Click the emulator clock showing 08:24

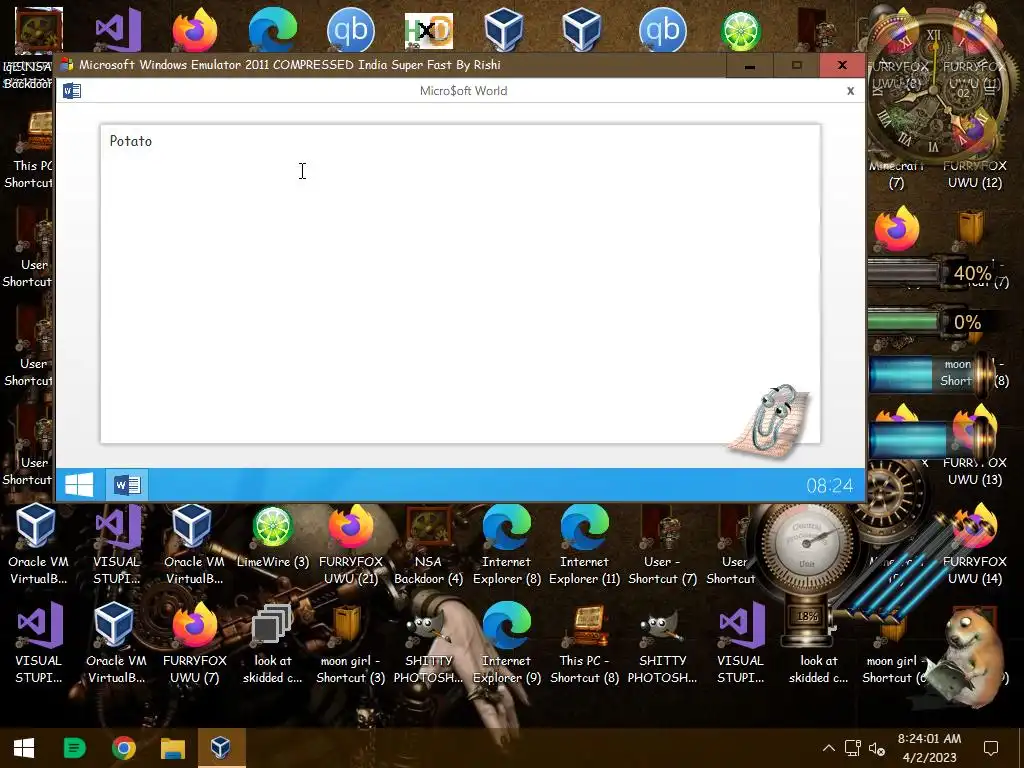(829, 486)
